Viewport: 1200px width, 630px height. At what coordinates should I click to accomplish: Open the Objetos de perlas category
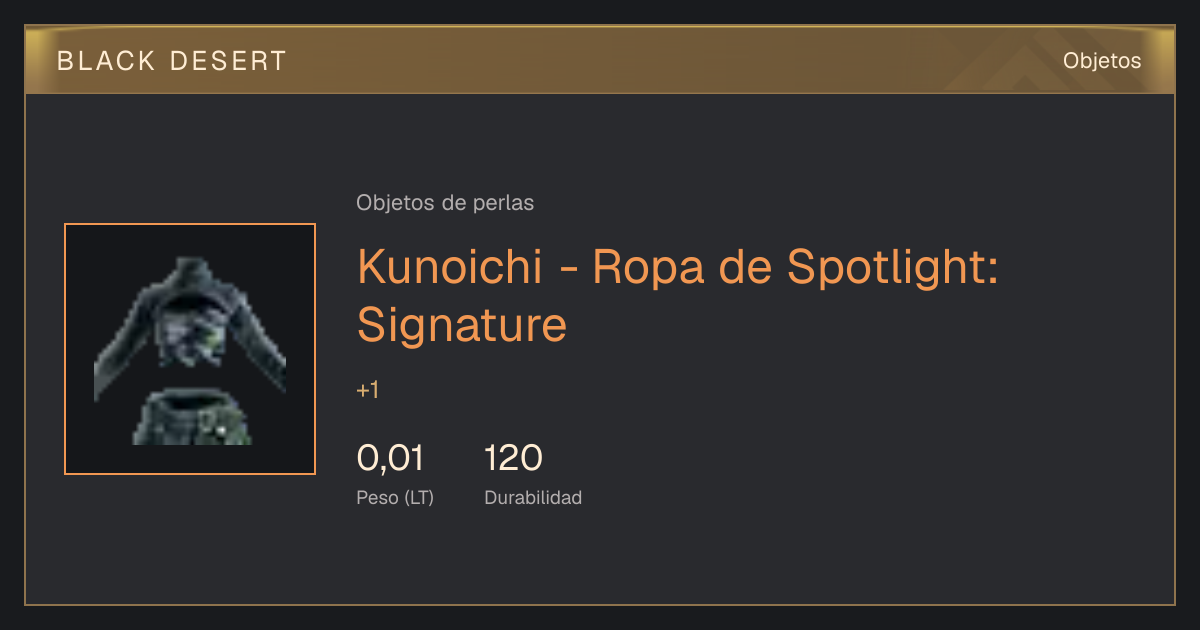pos(445,203)
